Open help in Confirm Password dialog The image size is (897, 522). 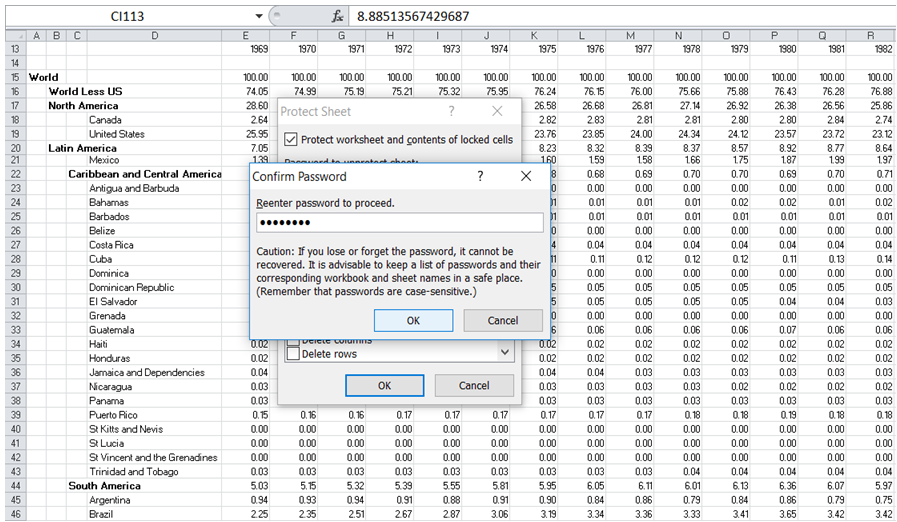[x=480, y=176]
